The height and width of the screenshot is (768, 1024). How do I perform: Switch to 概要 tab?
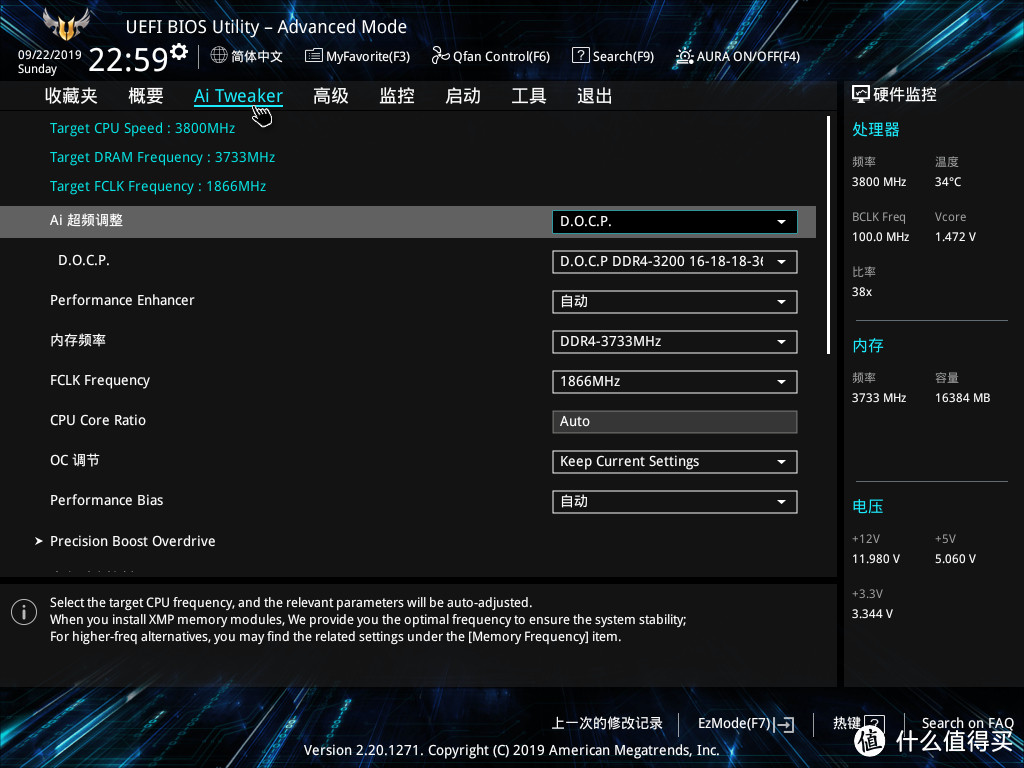tap(146, 96)
